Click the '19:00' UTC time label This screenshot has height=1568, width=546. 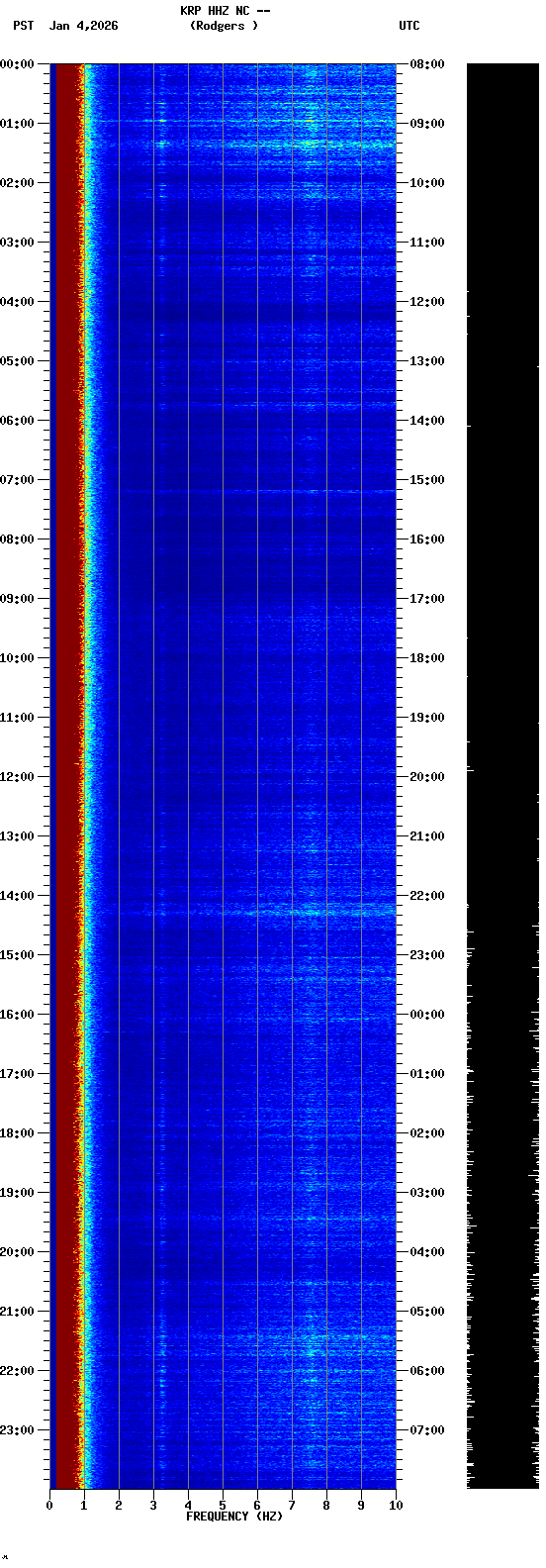tap(427, 718)
